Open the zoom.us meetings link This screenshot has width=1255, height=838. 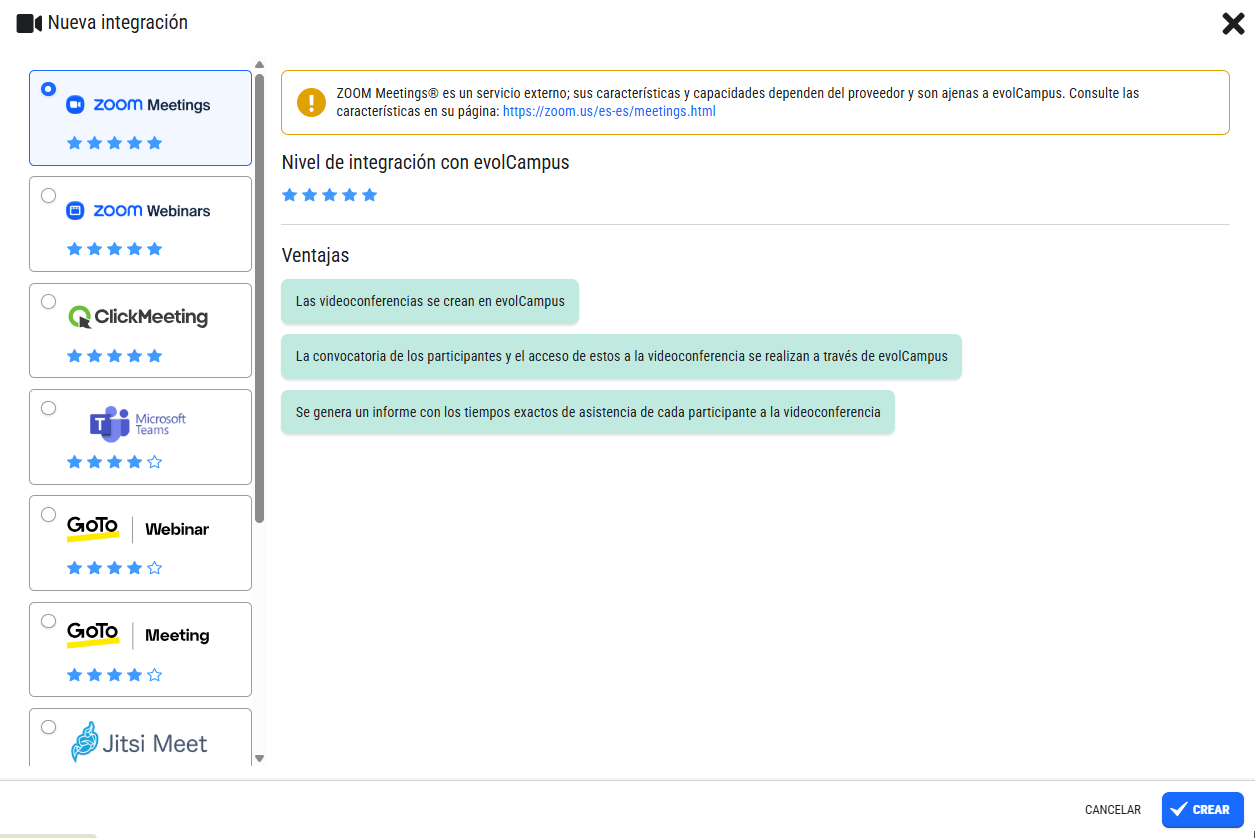pyautogui.click(x=609, y=111)
